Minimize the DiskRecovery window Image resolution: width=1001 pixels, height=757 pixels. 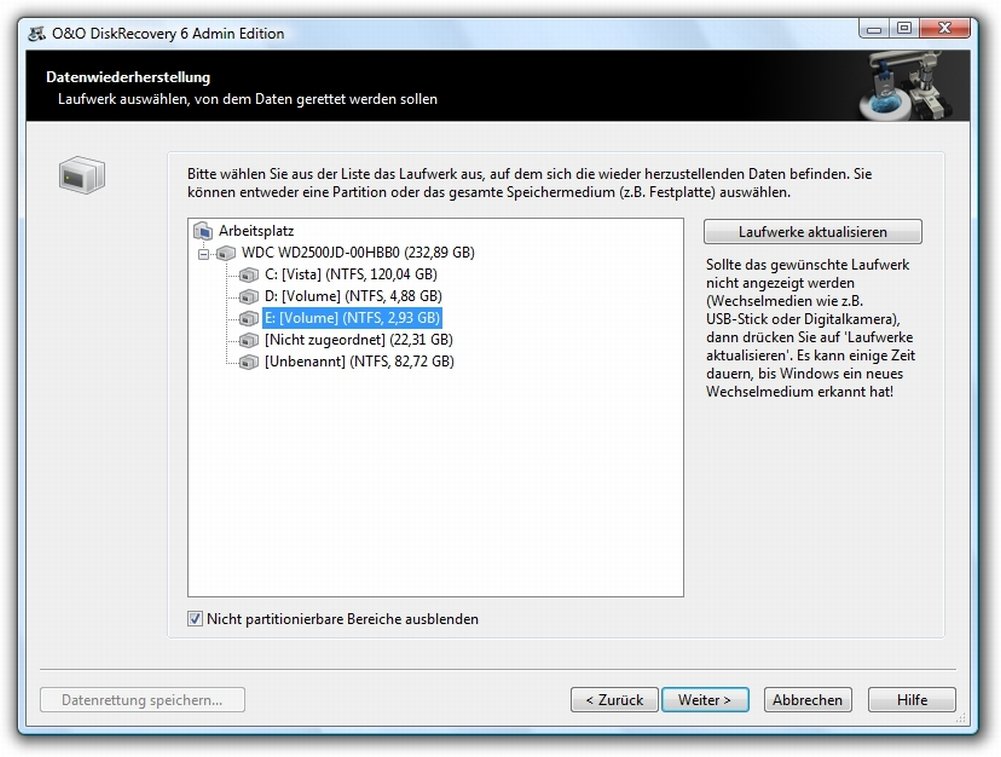click(875, 29)
